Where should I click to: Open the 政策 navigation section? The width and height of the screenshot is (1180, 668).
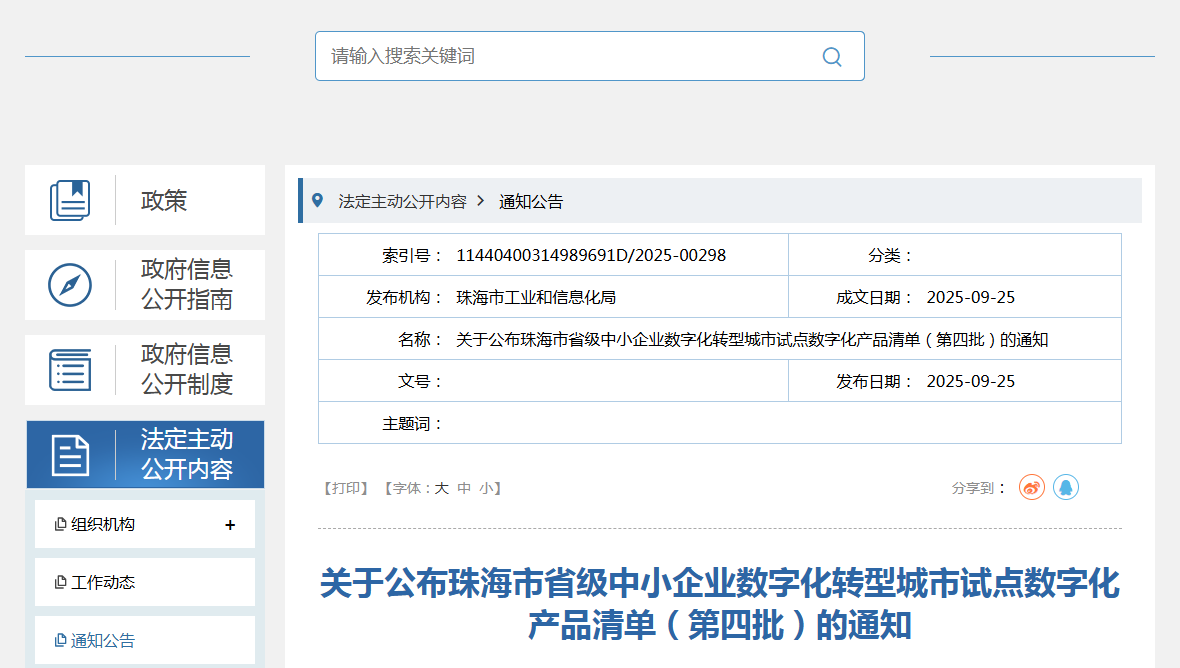point(164,200)
